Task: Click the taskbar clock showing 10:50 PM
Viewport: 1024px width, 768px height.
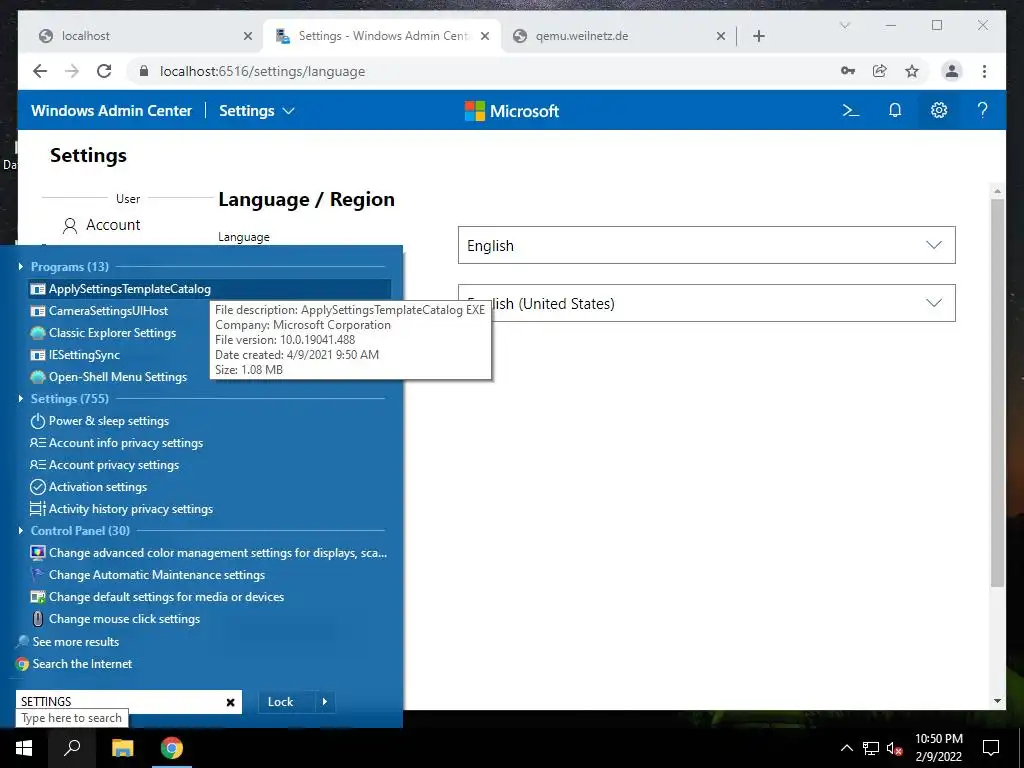Action: pyautogui.click(x=938, y=748)
